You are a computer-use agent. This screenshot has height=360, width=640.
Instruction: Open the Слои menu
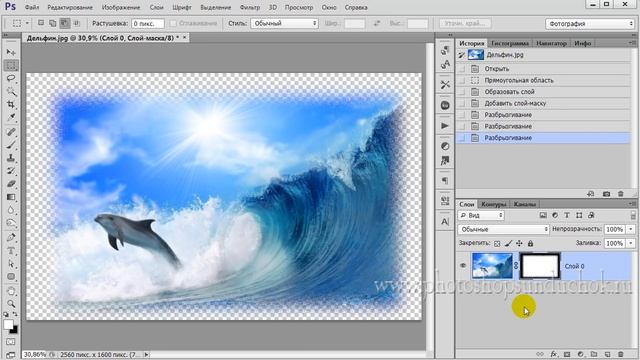point(156,7)
